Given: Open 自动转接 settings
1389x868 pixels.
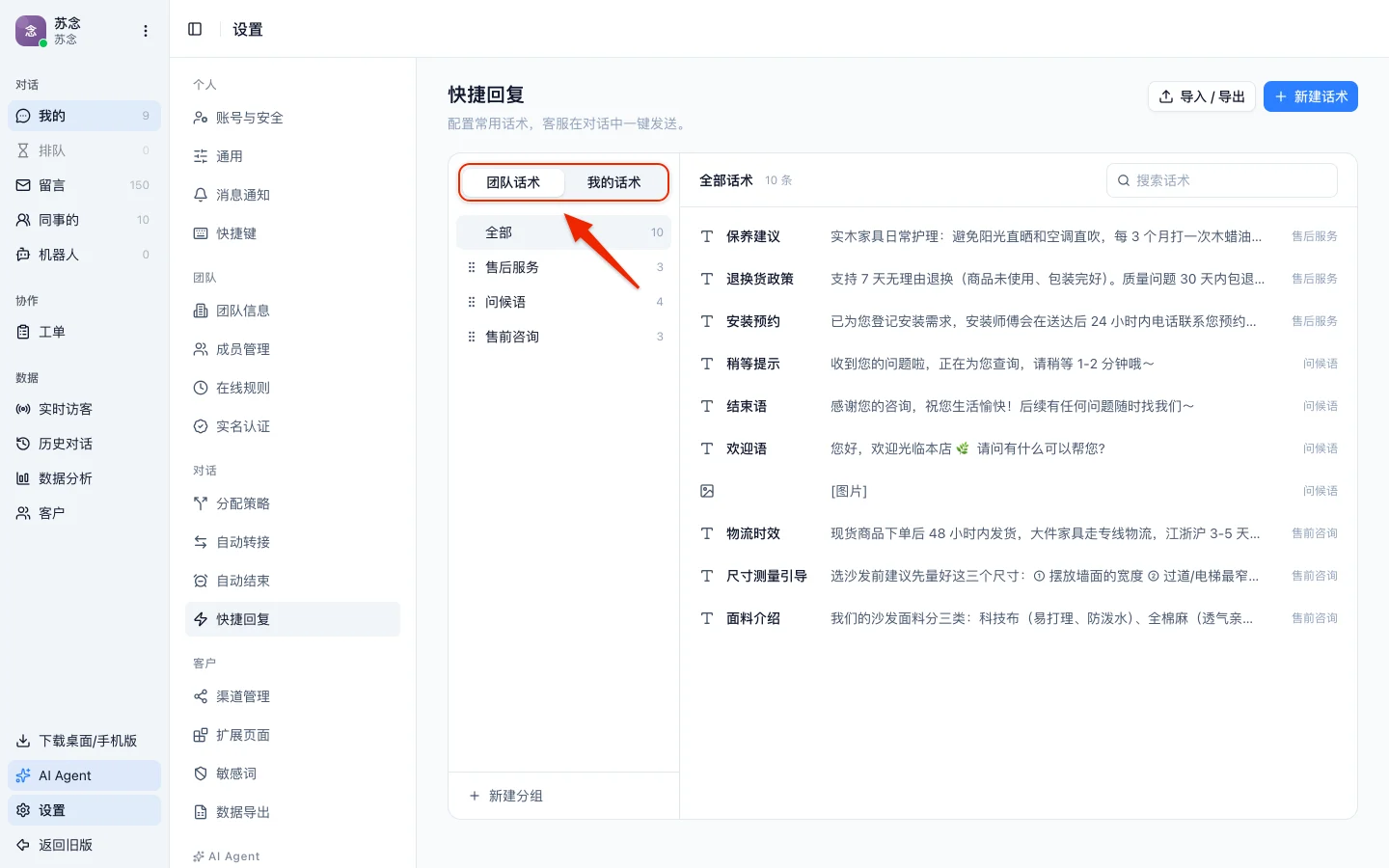Looking at the screenshot, I should tap(292, 542).
